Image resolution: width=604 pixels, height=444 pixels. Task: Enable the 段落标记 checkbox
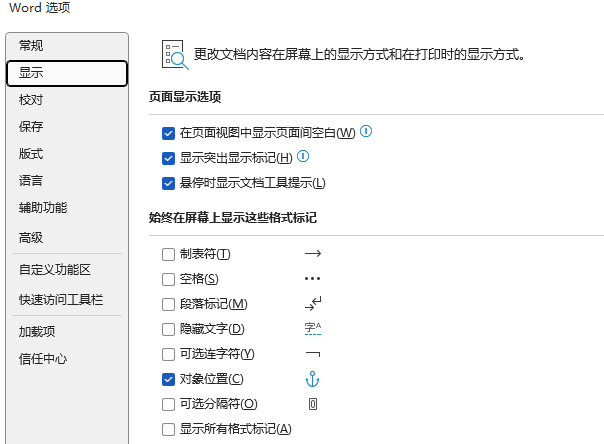point(168,304)
